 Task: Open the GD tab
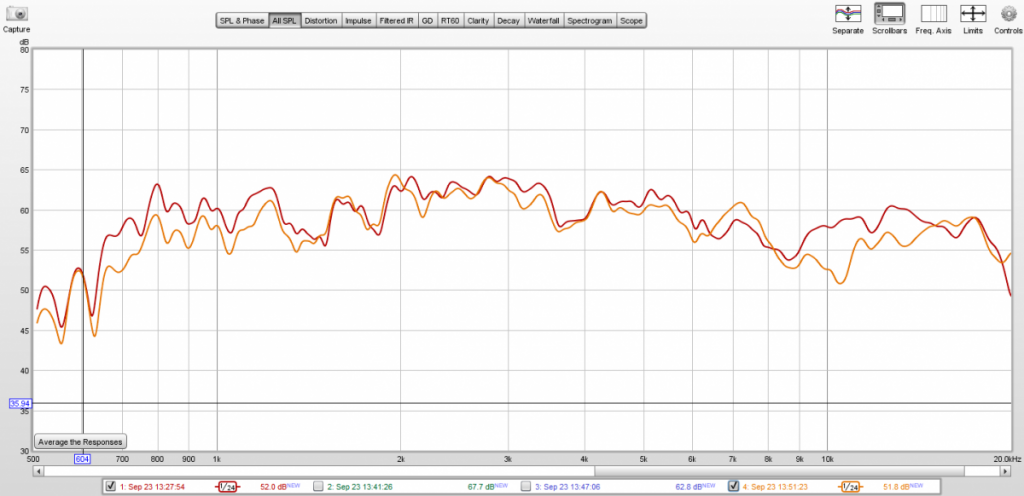coord(427,21)
